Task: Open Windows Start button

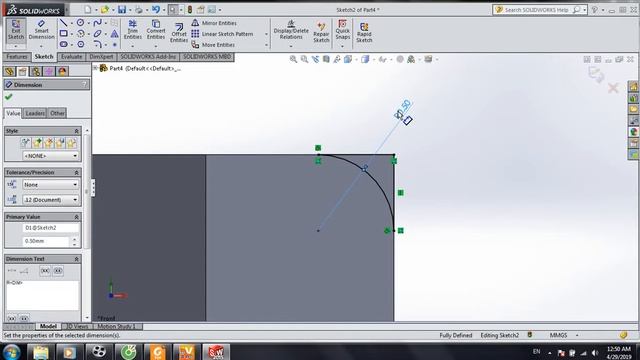Action: [11, 352]
